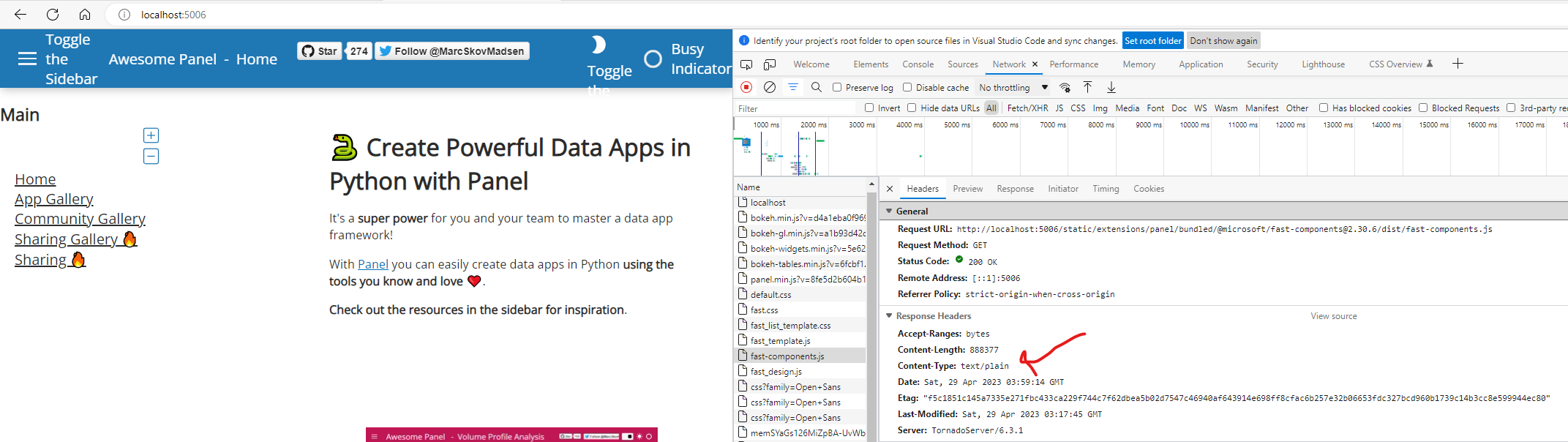Screen dimensions: 1568x442
Task: Collapse the General headers section
Action: (x=890, y=211)
